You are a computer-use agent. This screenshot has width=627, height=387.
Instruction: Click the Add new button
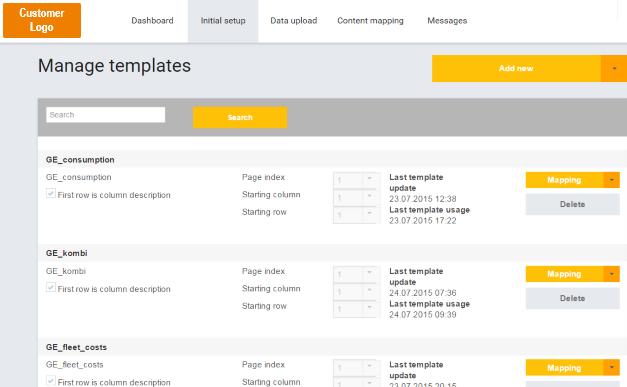516,68
